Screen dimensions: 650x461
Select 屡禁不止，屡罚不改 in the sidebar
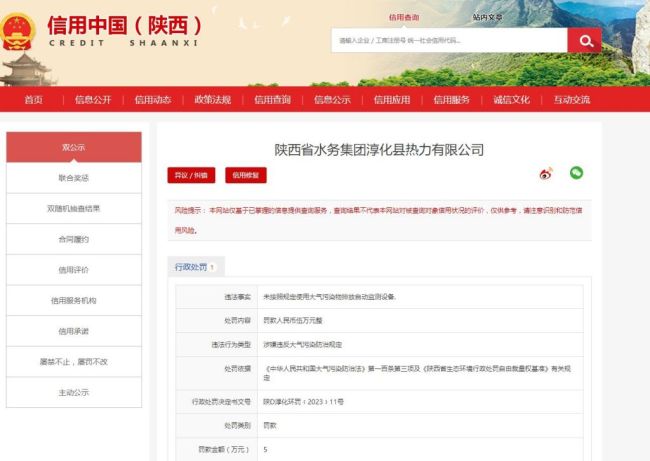click(74, 362)
